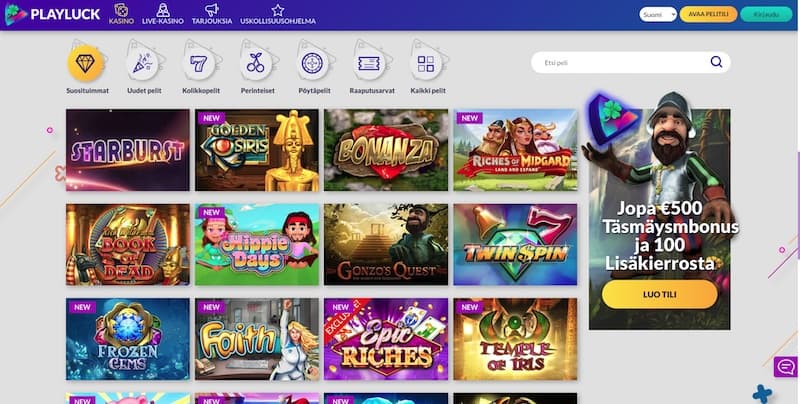Image resolution: width=800 pixels, height=404 pixels.
Task: Go to the Tarjouksia menu item
Action: pyautogui.click(x=212, y=14)
